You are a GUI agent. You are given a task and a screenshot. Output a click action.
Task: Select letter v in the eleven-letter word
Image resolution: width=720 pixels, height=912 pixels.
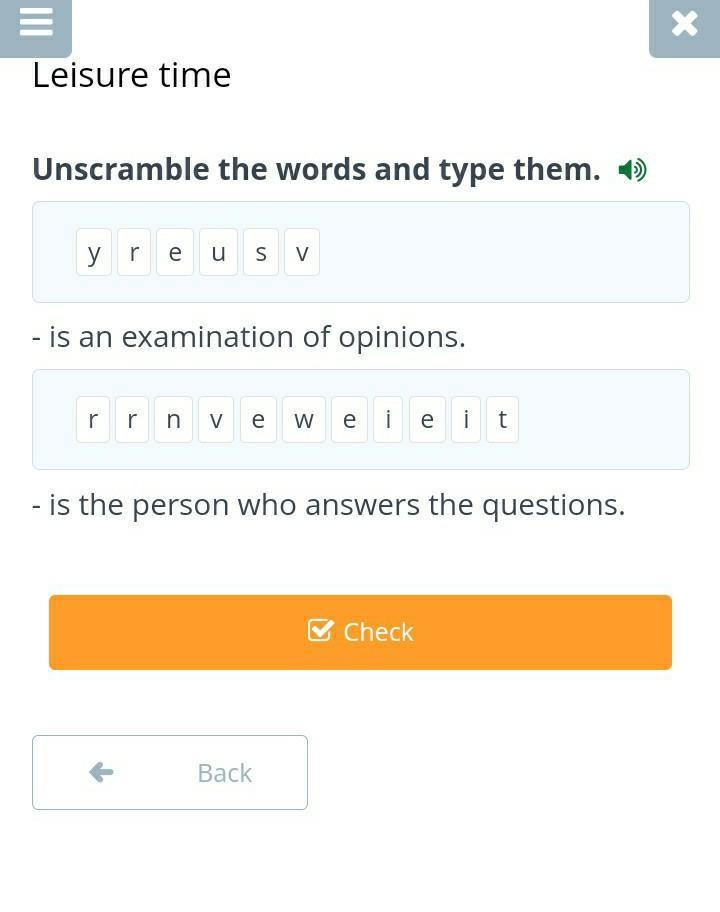tap(216, 420)
